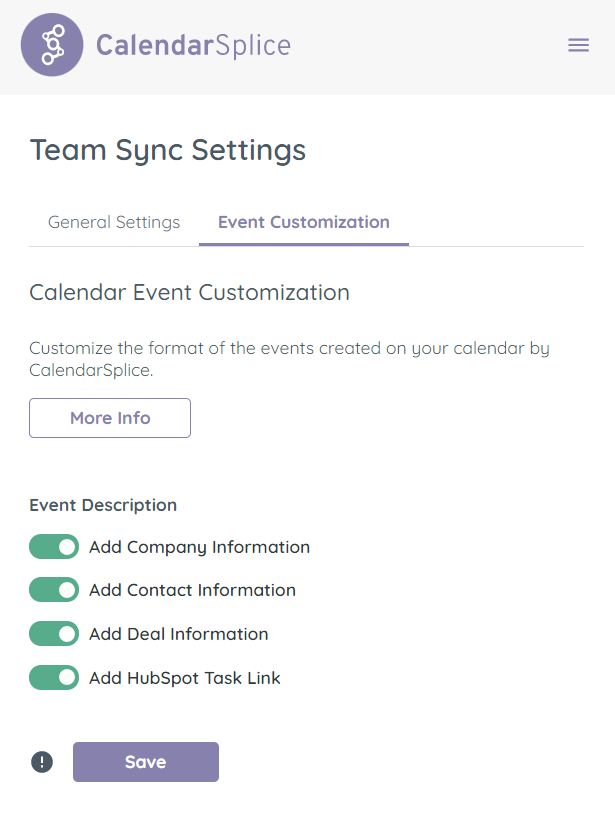
Task: Click the purple underline beneath Event Customization
Action: pos(303,243)
